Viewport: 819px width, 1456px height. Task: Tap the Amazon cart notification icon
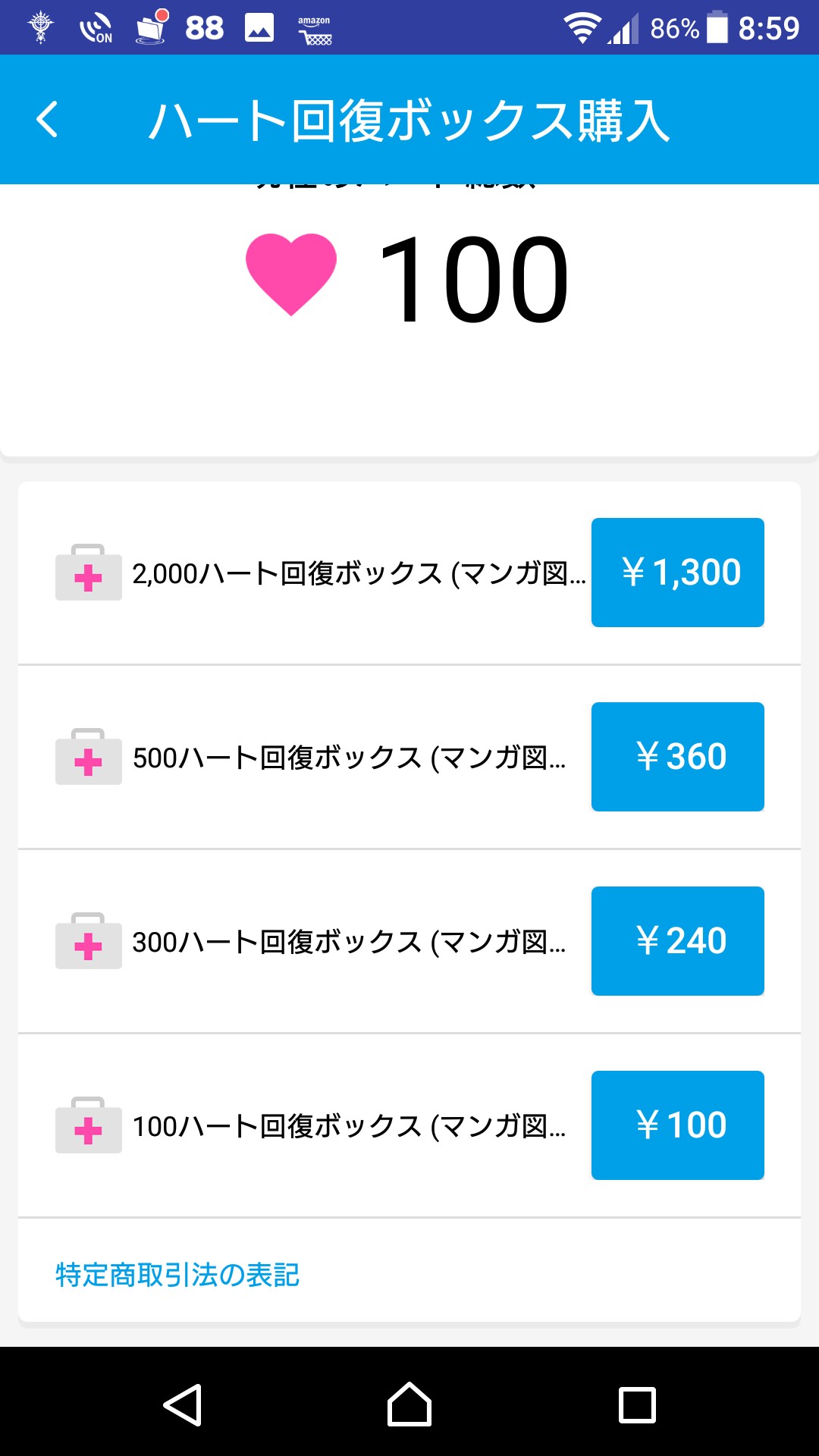click(315, 29)
